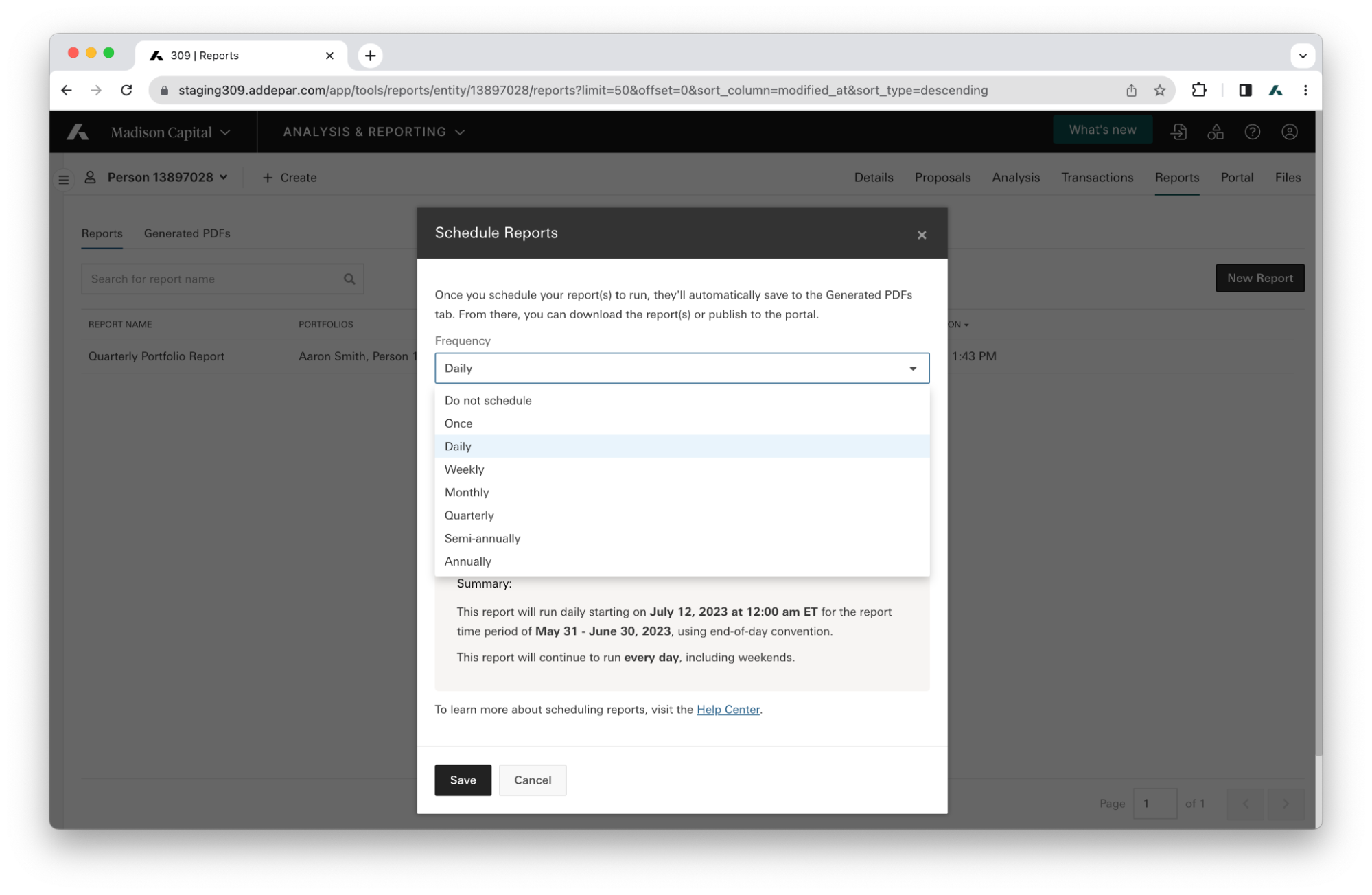Open the Transactions tab
The width and height of the screenshot is (1372, 895).
click(x=1097, y=177)
